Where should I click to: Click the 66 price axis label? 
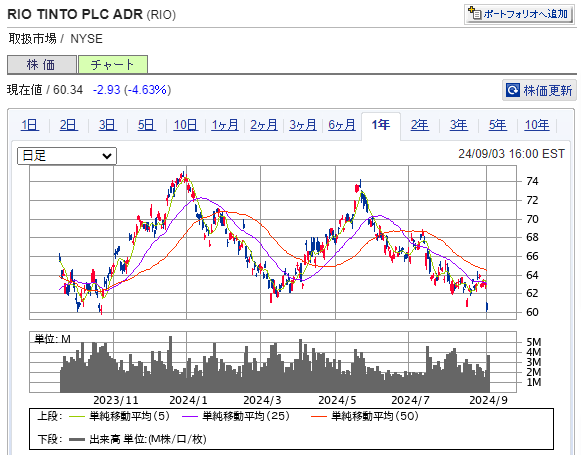click(532, 256)
